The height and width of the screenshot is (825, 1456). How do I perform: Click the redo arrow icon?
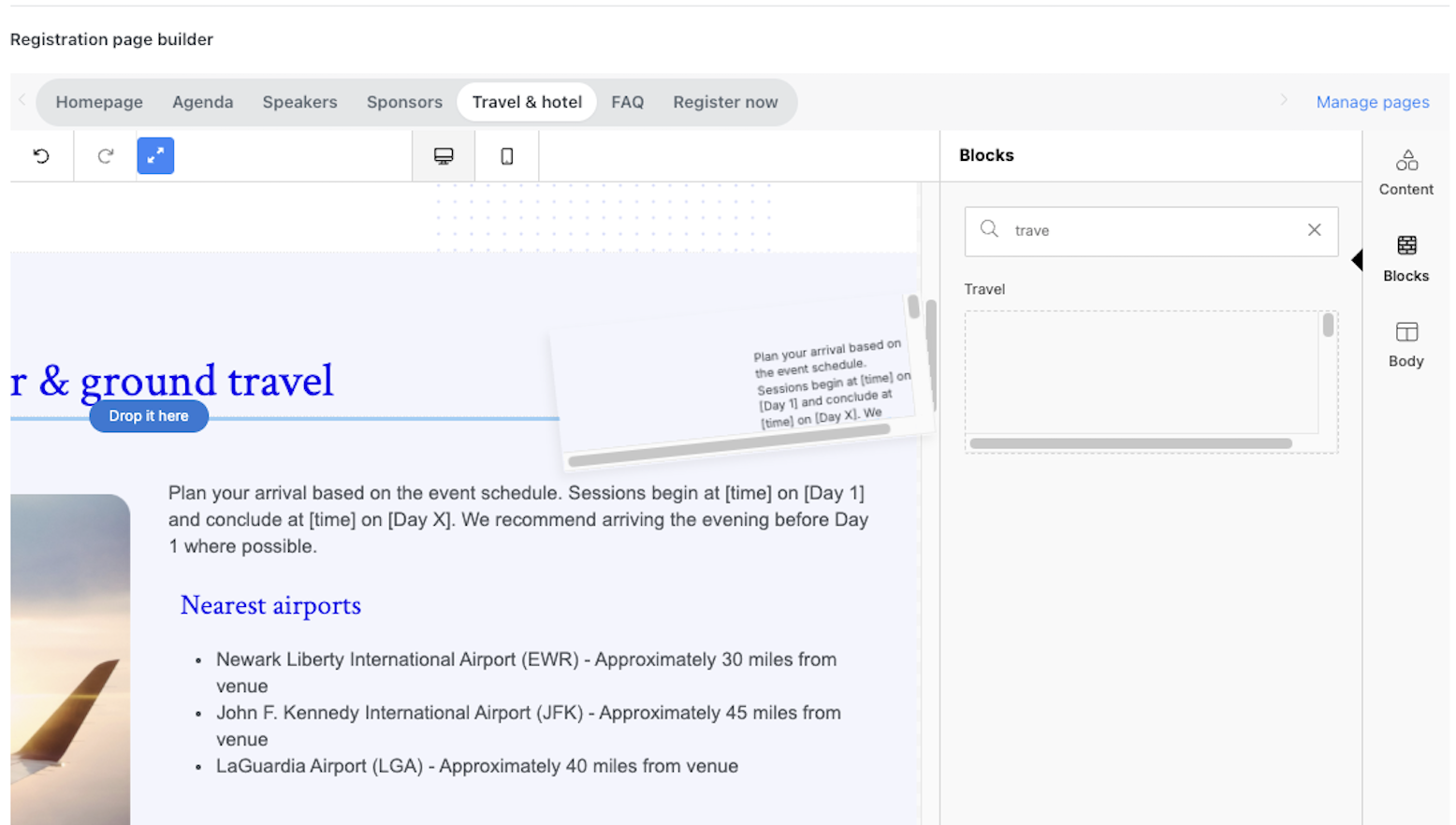(106, 156)
